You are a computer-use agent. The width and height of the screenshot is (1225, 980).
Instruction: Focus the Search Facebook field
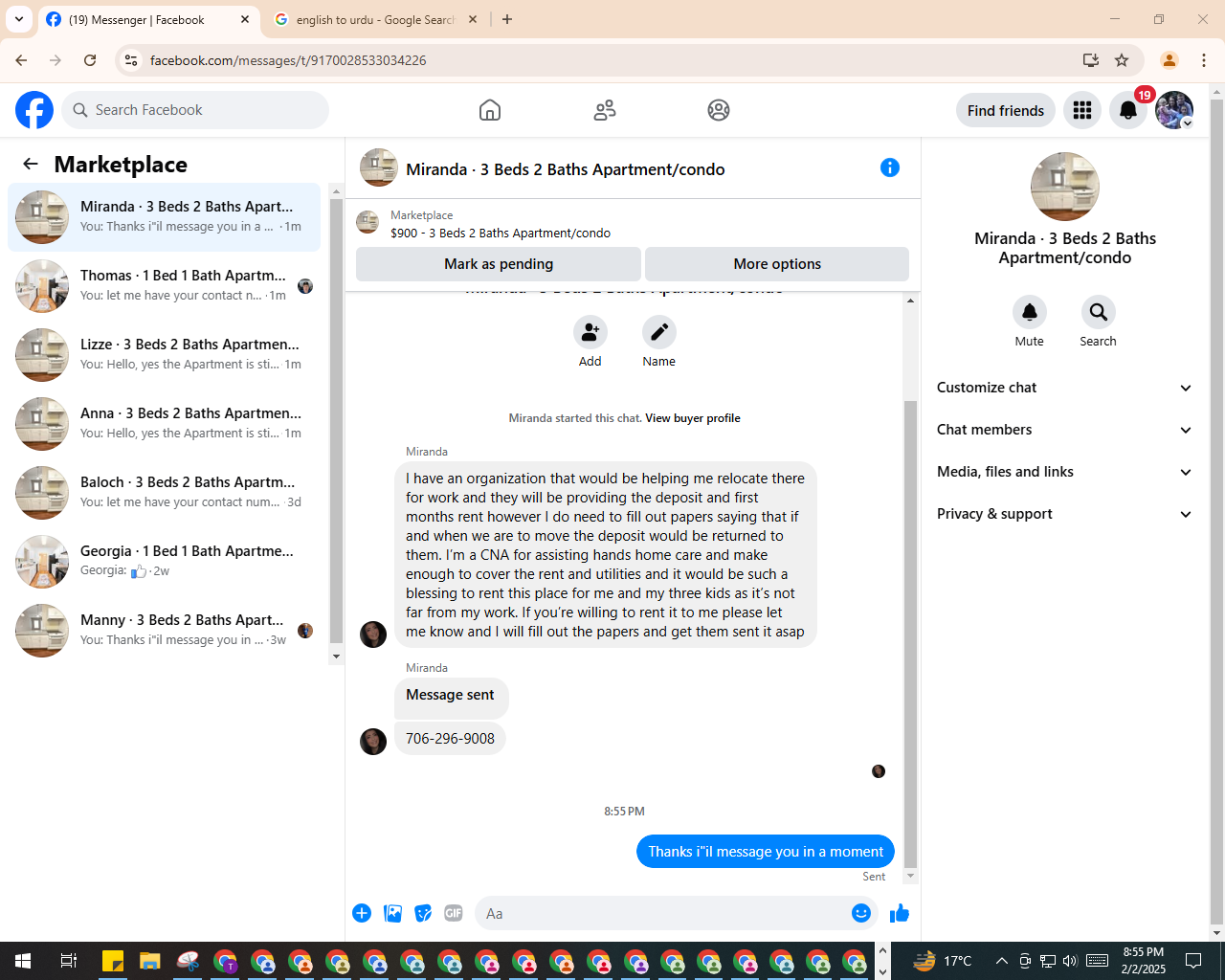coord(195,110)
